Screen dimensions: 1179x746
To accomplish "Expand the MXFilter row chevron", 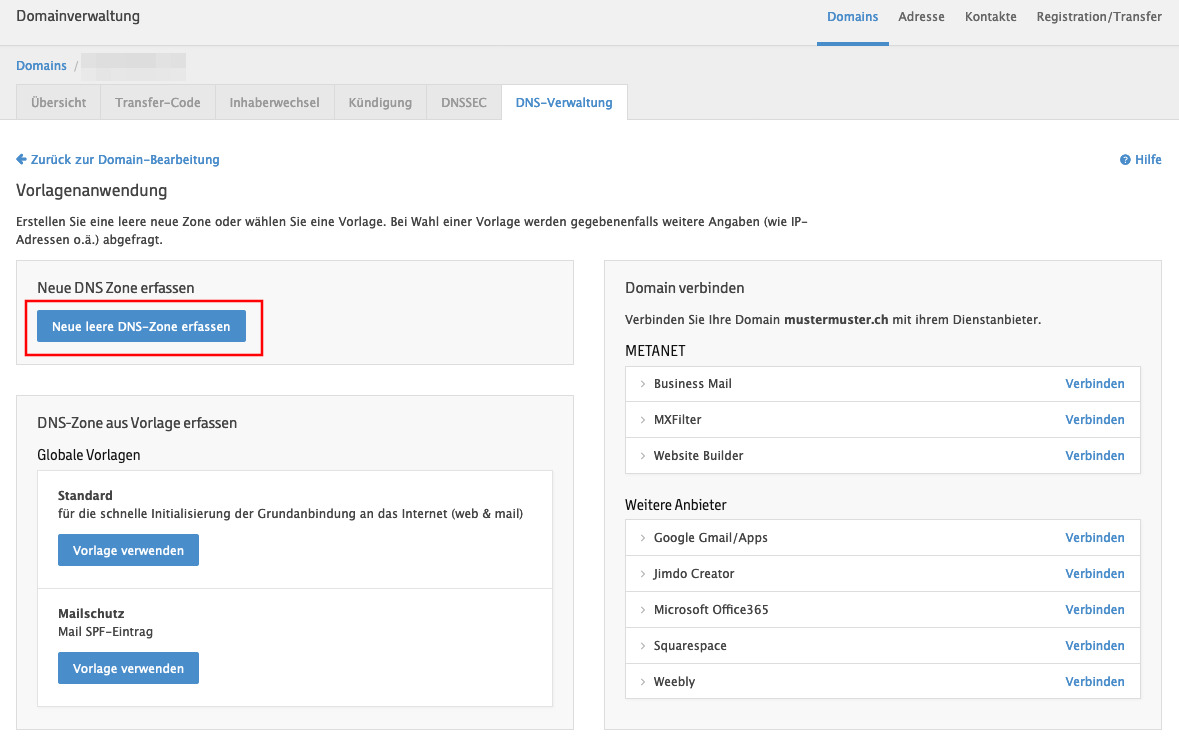I will click(x=642, y=420).
